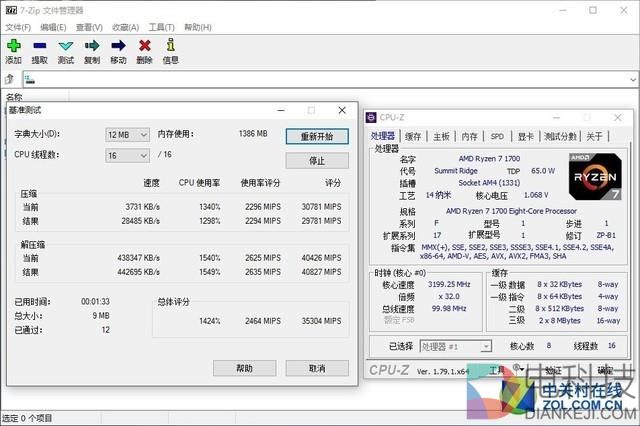Open the 工具(T) menu
The width and height of the screenshot is (640, 426).
pos(161,27)
